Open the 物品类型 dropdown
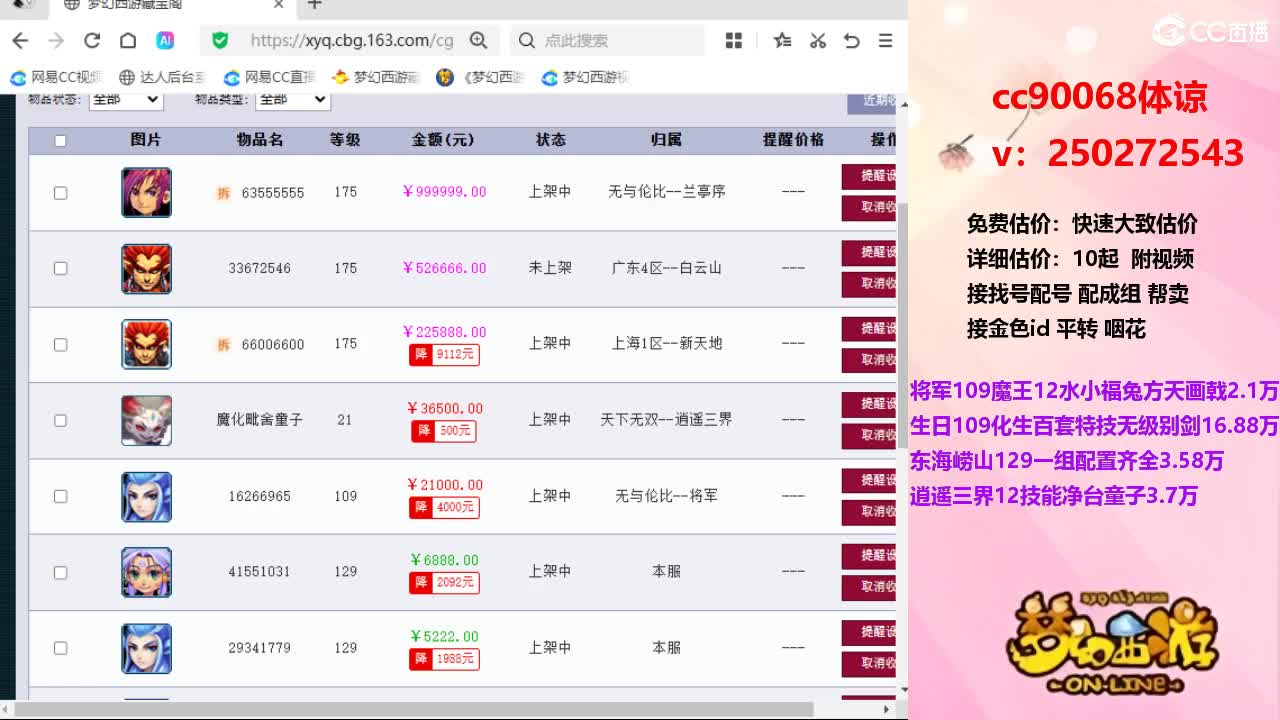The height and width of the screenshot is (720, 1280). click(x=293, y=99)
